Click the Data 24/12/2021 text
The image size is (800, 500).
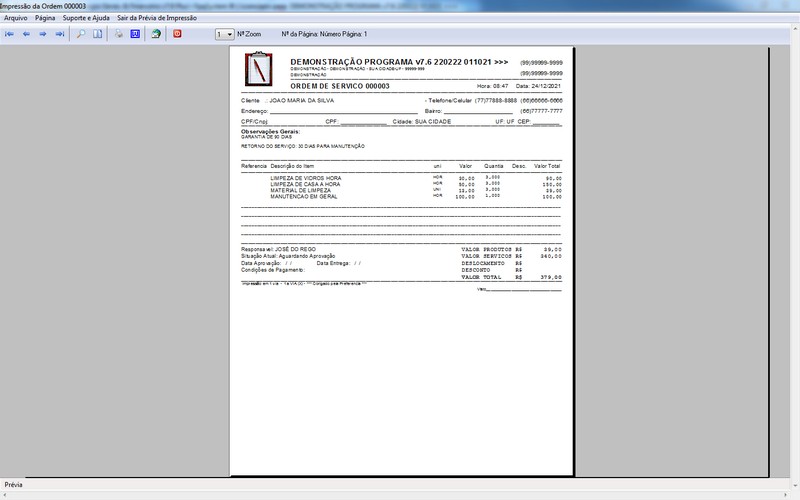point(538,86)
